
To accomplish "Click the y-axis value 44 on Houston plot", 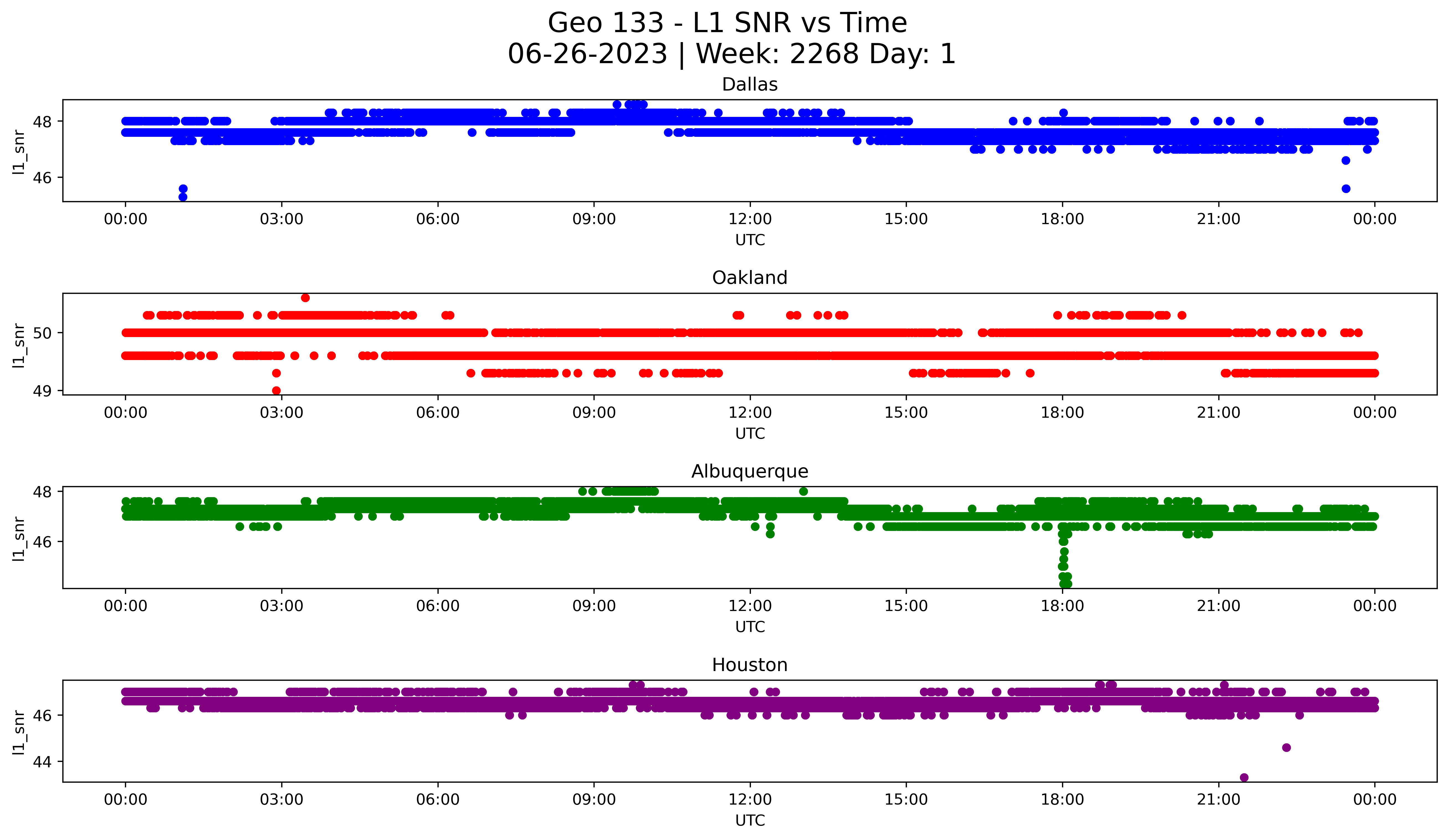I will click(42, 762).
